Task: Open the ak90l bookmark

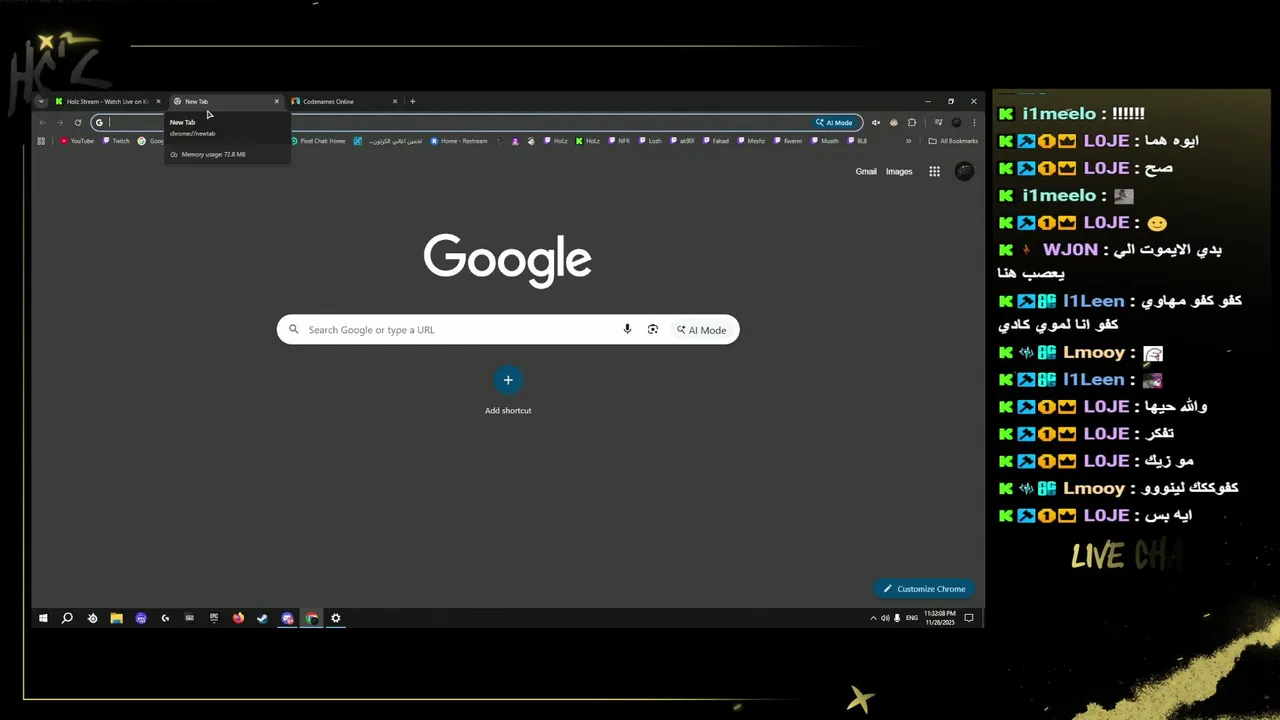Action: coord(682,141)
